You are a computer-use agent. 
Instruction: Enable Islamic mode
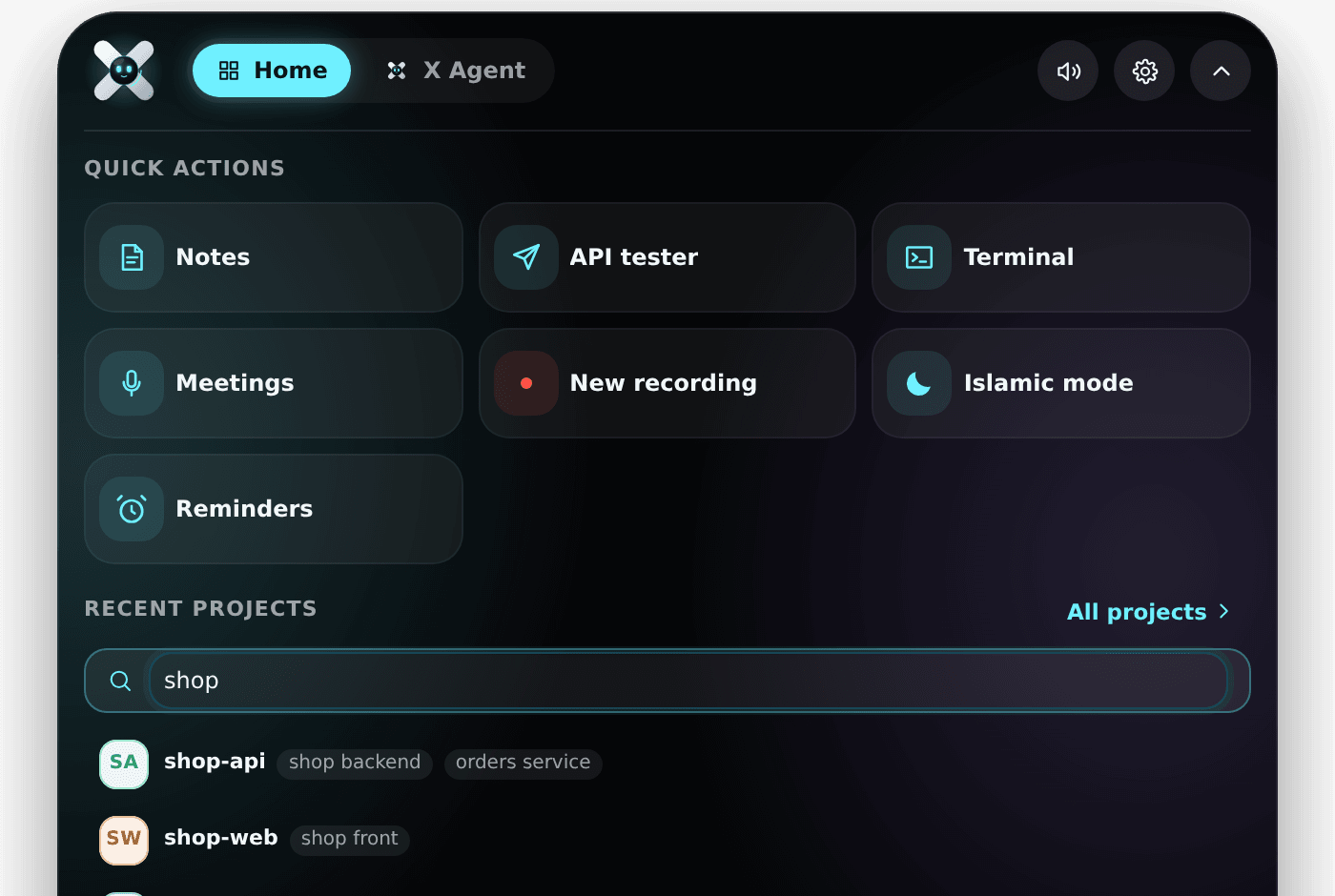point(1061,383)
